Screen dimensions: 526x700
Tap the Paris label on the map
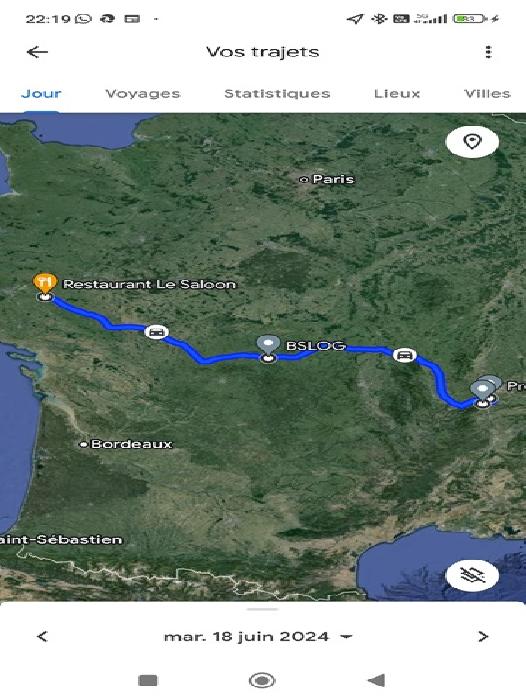(333, 179)
